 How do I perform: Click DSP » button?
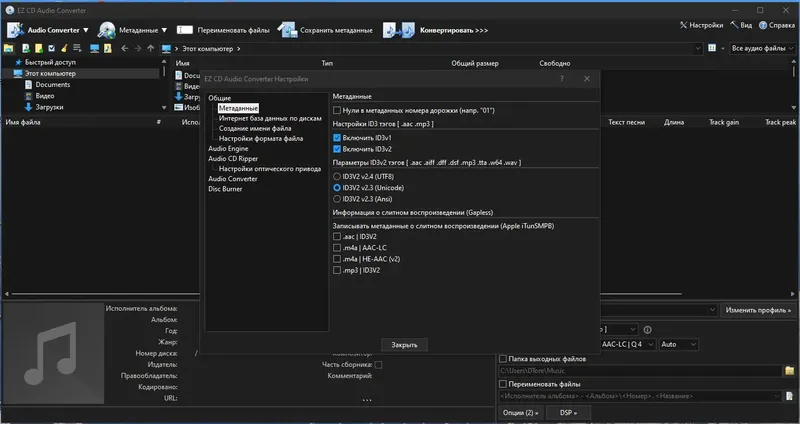tap(568, 412)
